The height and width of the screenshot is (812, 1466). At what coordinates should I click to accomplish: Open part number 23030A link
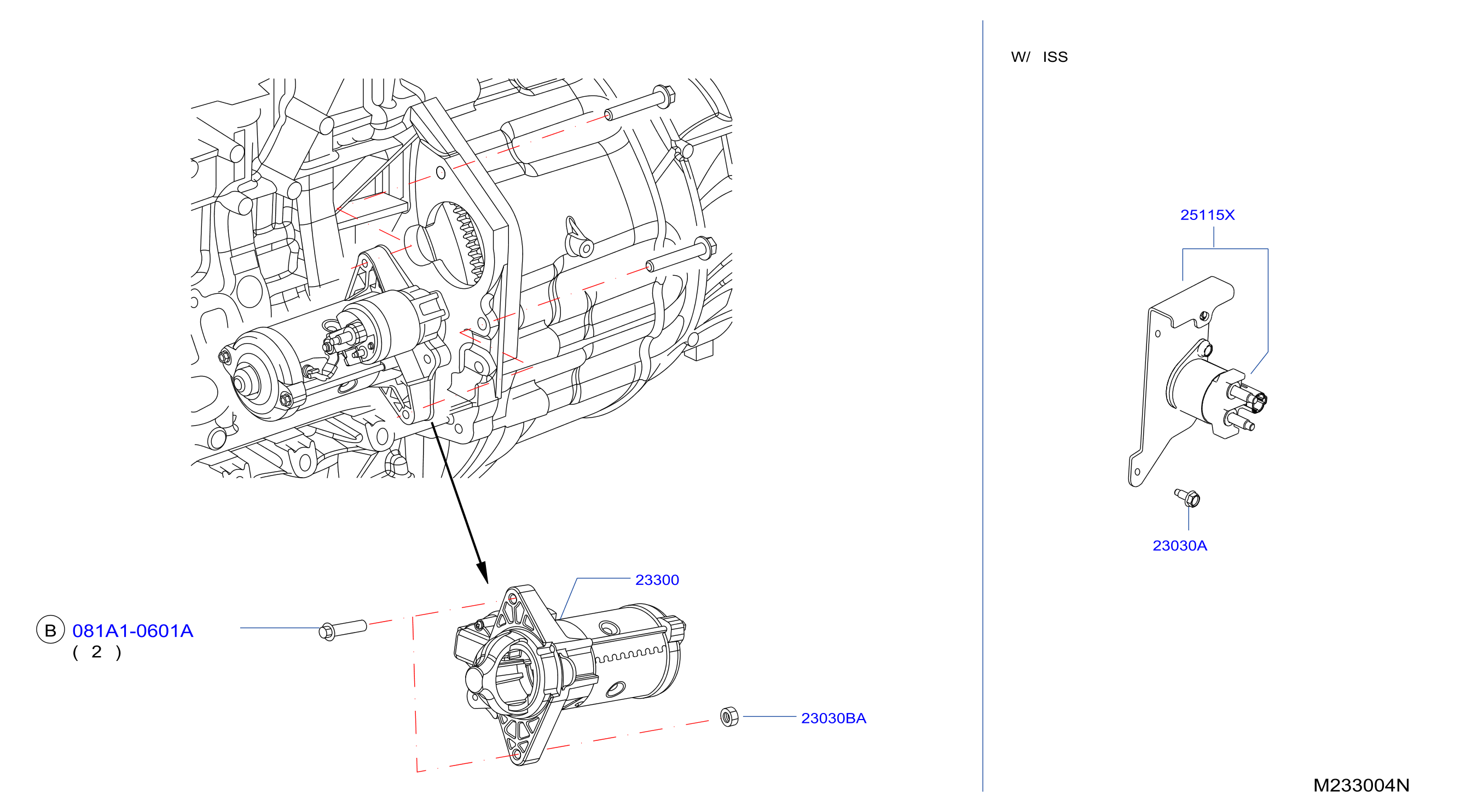tap(1179, 546)
